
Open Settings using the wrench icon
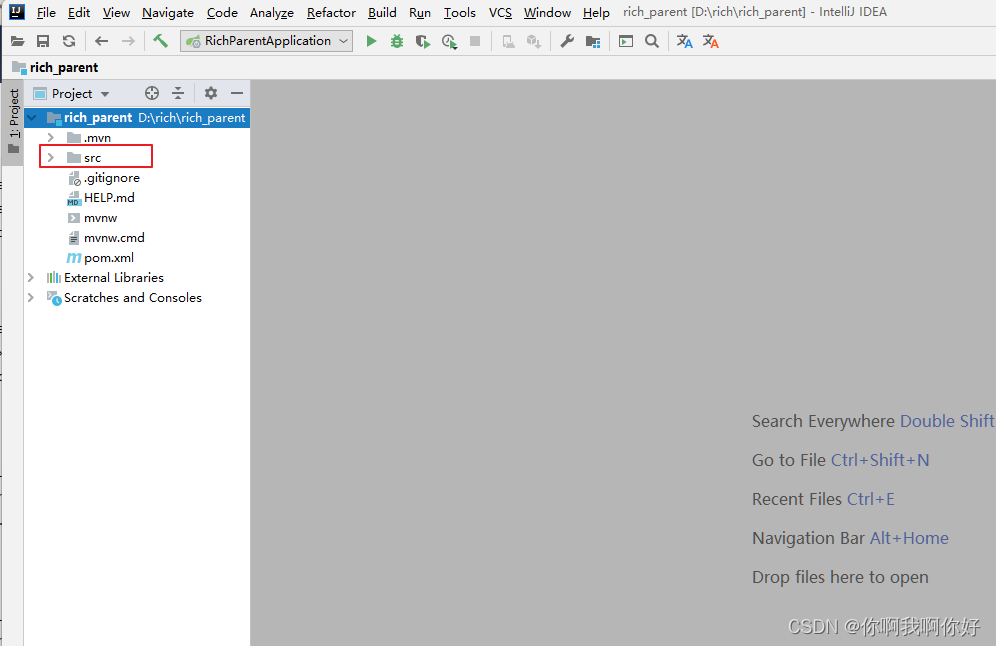point(567,41)
